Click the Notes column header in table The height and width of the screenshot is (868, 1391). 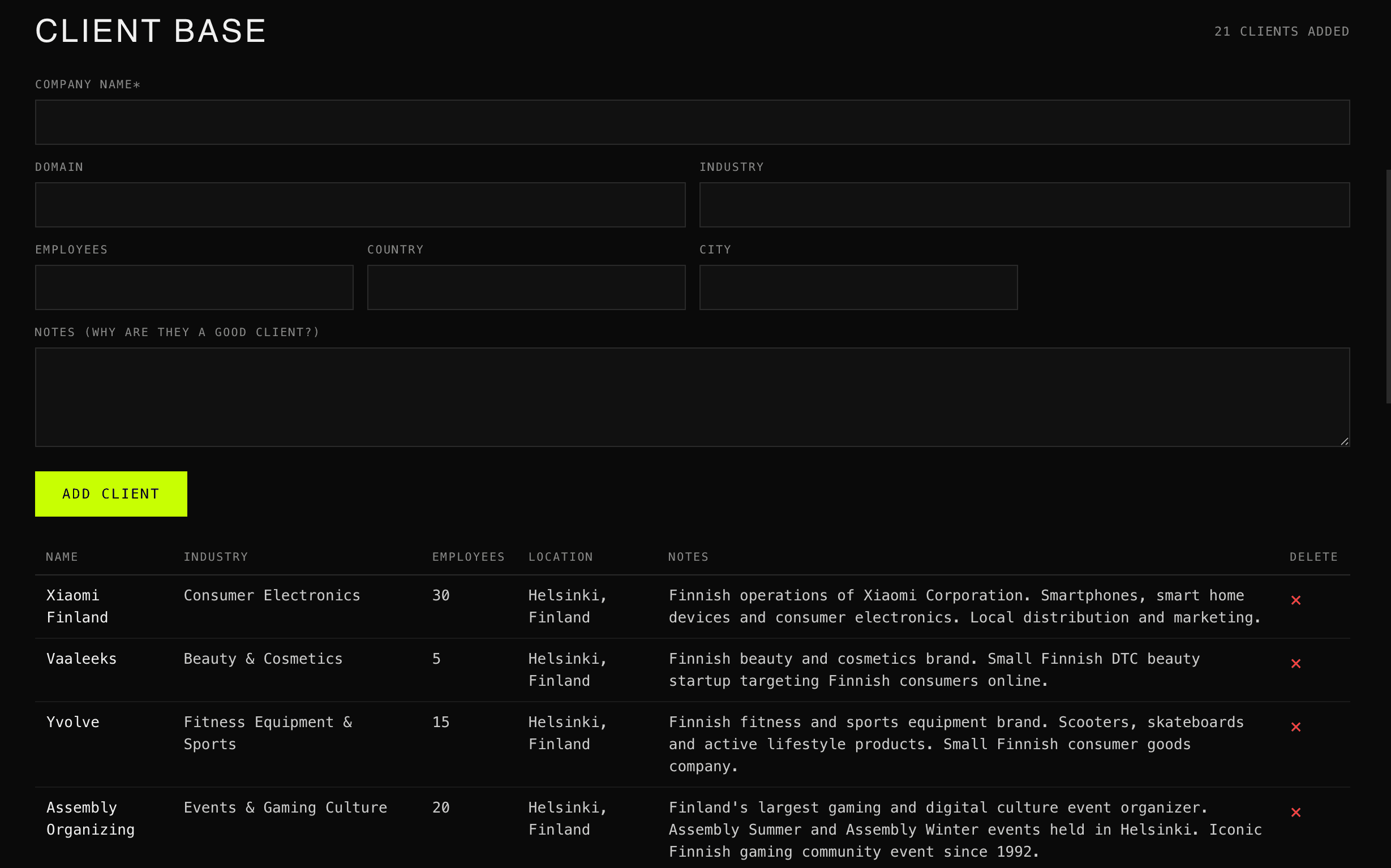coord(688,557)
